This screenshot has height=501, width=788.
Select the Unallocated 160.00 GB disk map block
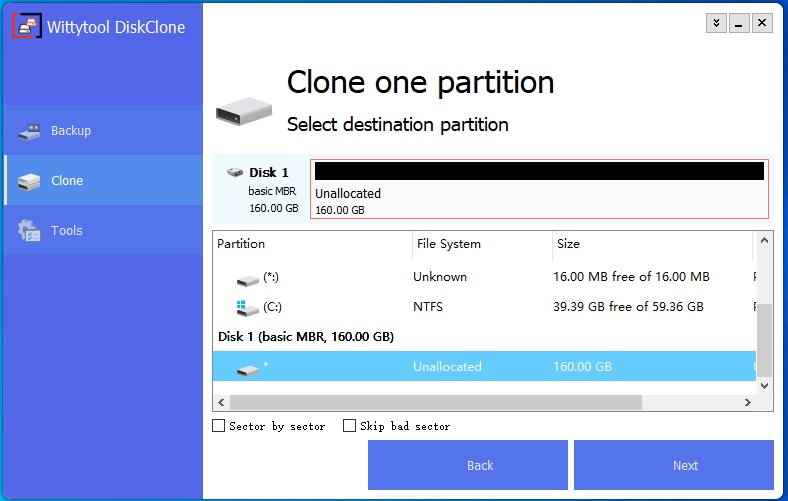[539, 189]
